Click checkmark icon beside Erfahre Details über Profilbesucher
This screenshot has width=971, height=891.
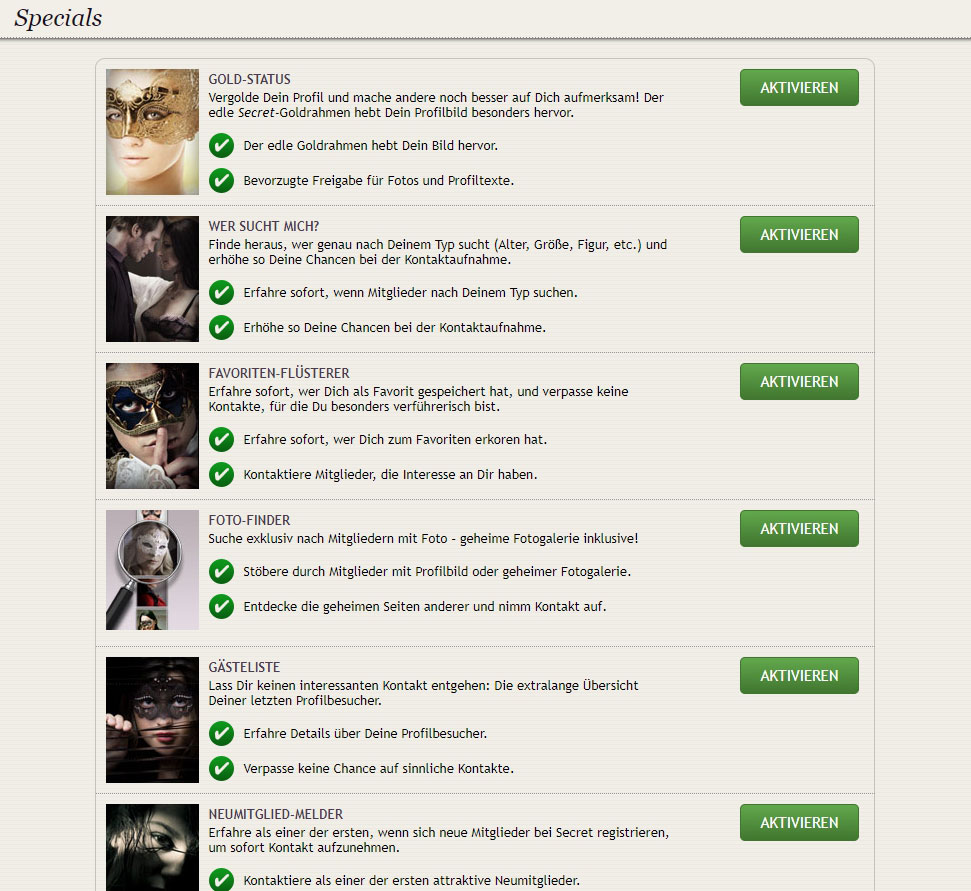(x=221, y=734)
